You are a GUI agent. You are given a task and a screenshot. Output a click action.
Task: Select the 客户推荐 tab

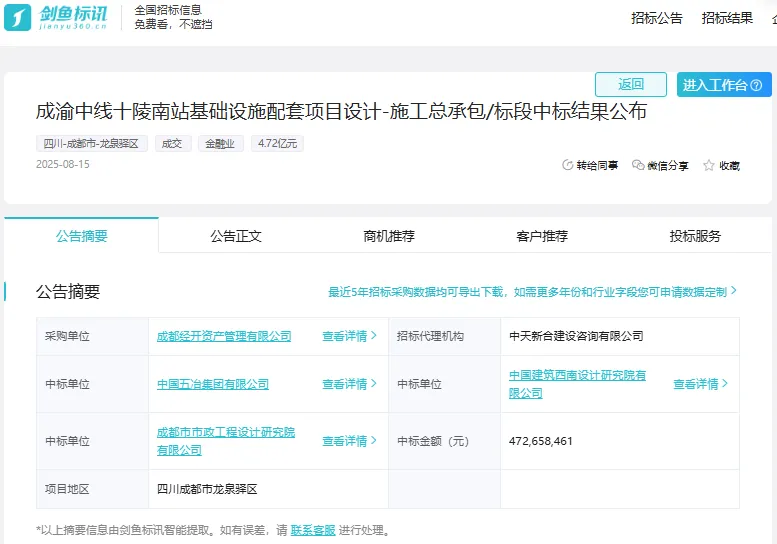542,236
